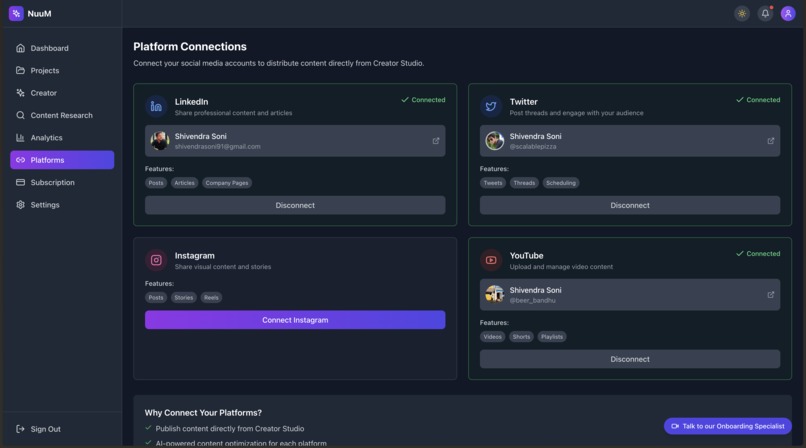Click the Instagram platform icon
This screenshot has width=806, height=448.
coord(156,260)
